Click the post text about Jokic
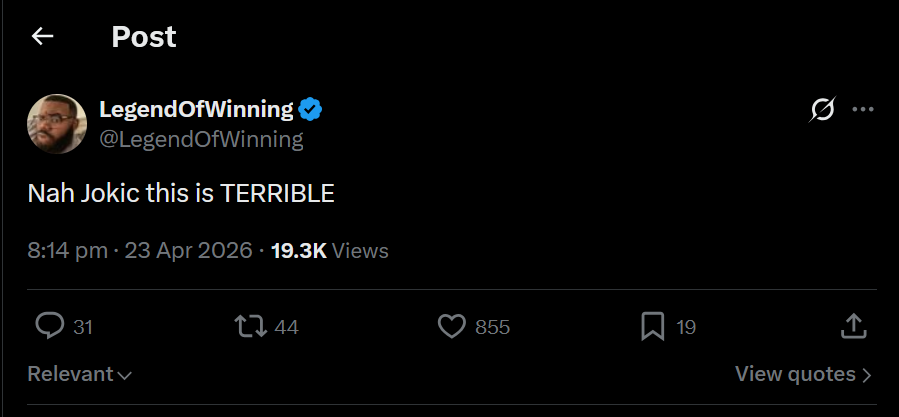Screen dimensions: 899x417 click(181, 194)
